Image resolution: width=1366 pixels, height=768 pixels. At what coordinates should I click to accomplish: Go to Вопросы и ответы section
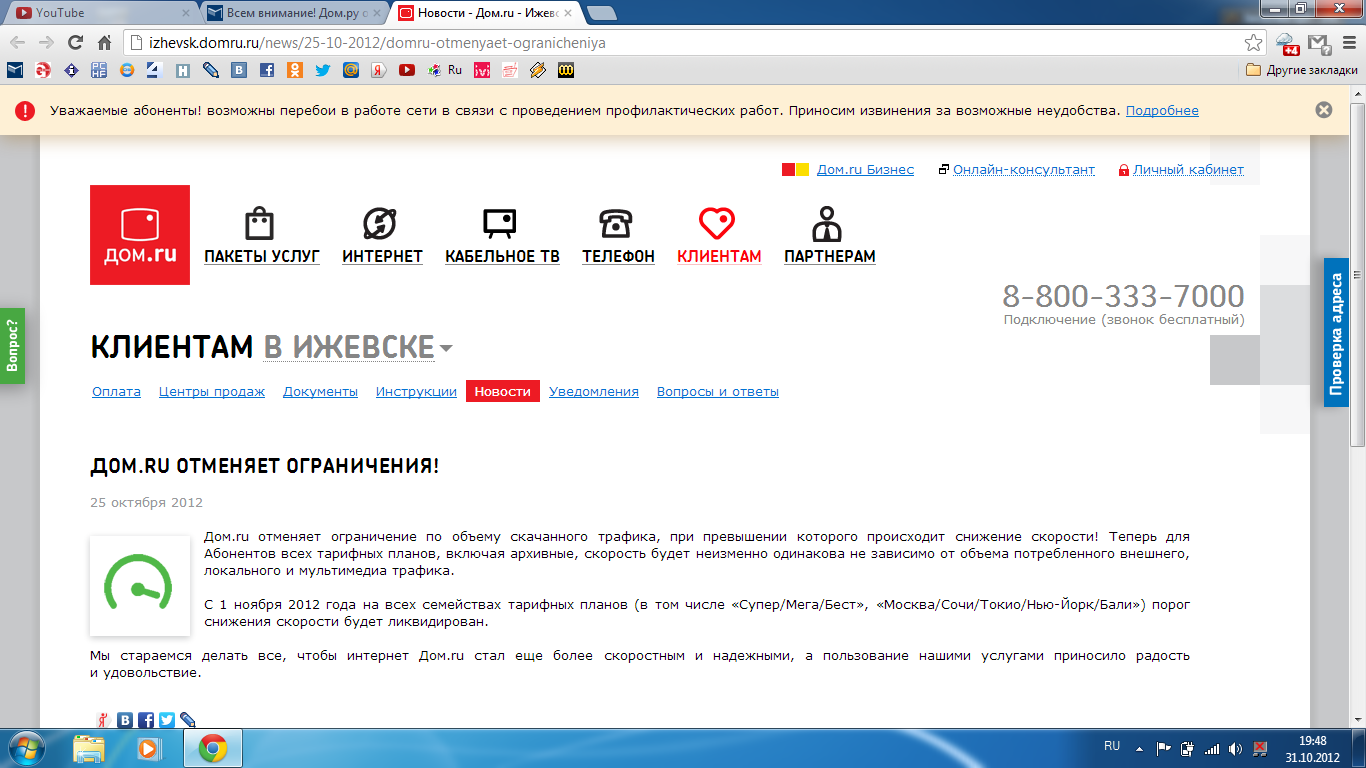tap(718, 392)
